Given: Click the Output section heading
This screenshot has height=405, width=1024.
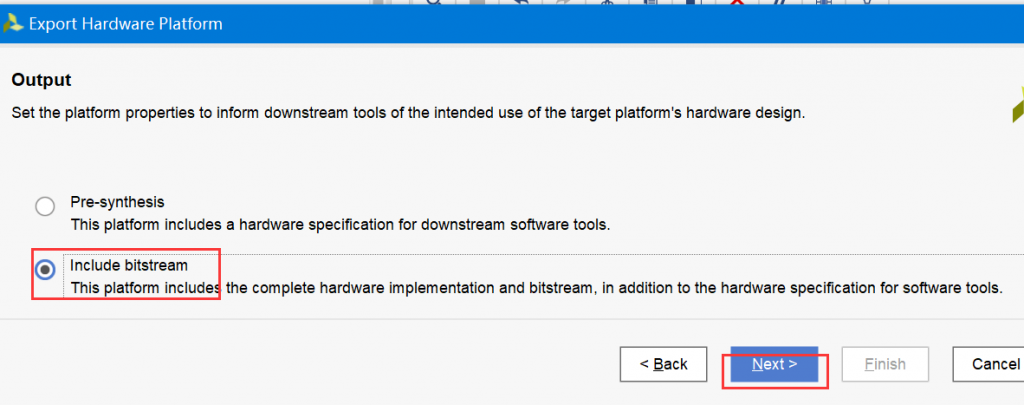Looking at the screenshot, I should tap(41, 80).
